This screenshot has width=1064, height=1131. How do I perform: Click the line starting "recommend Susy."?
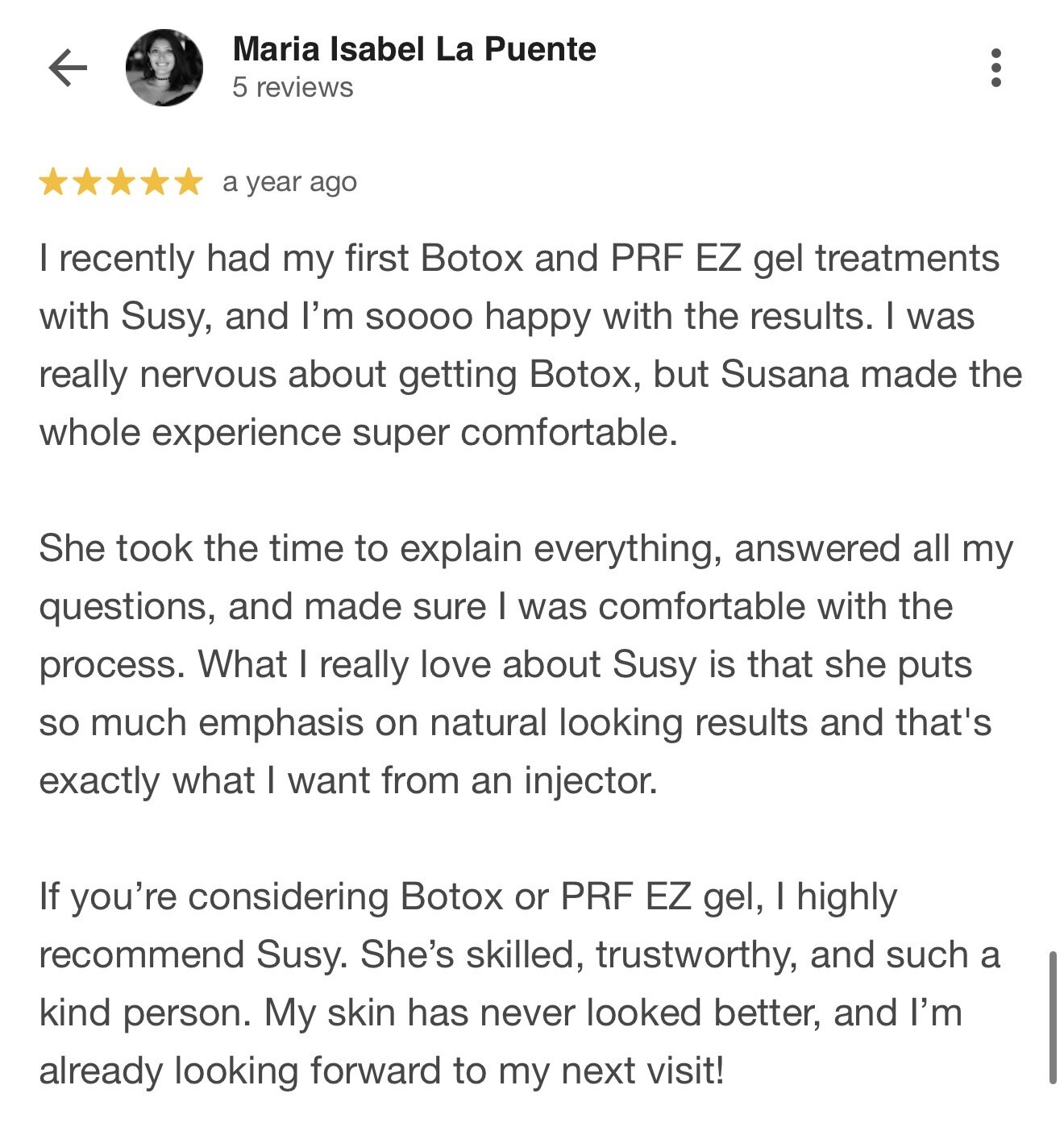coord(519,955)
